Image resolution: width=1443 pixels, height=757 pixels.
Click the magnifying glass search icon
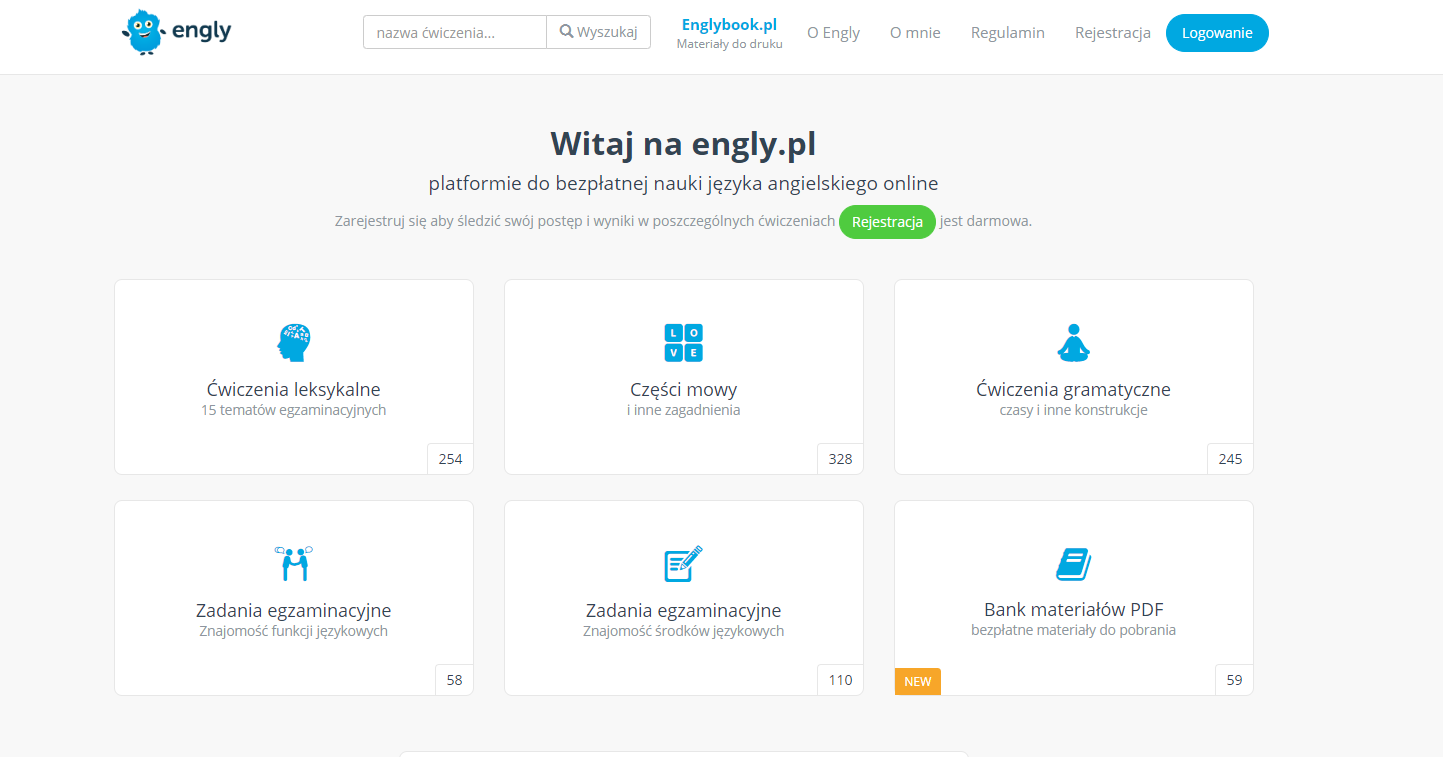pyautogui.click(x=566, y=32)
